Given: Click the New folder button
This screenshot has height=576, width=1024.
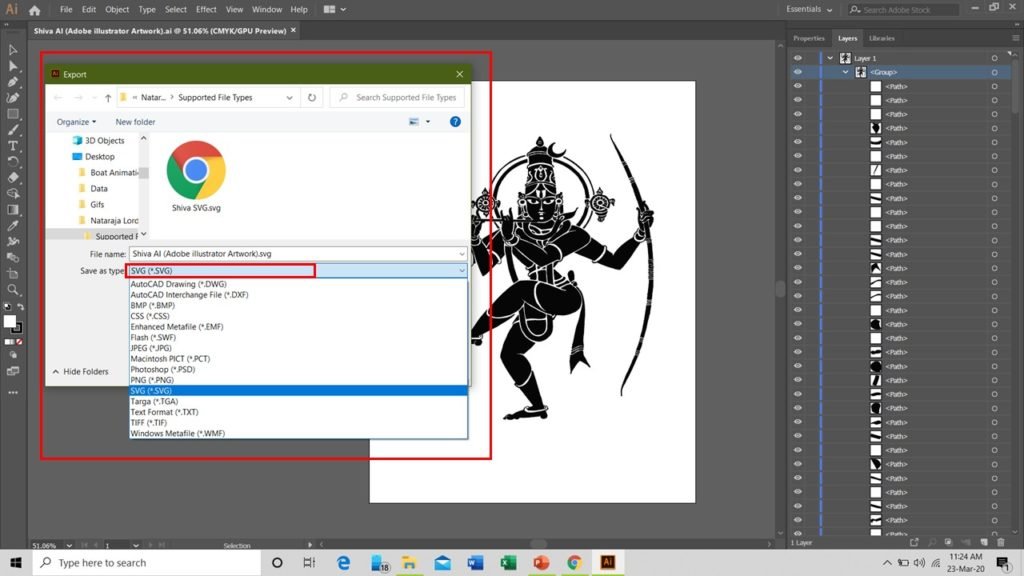Looking at the screenshot, I should point(135,121).
